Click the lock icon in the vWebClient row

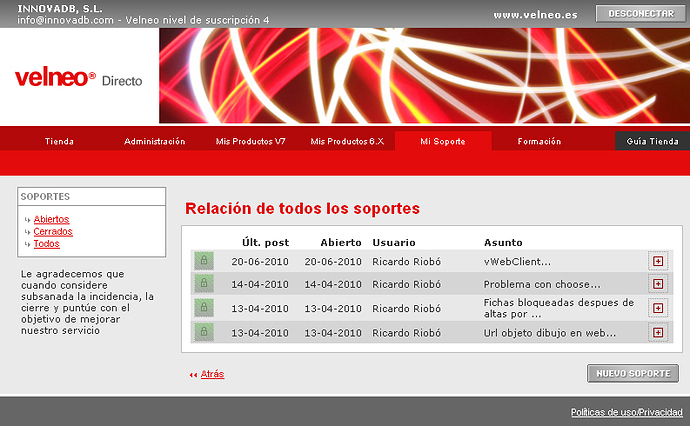click(x=204, y=261)
